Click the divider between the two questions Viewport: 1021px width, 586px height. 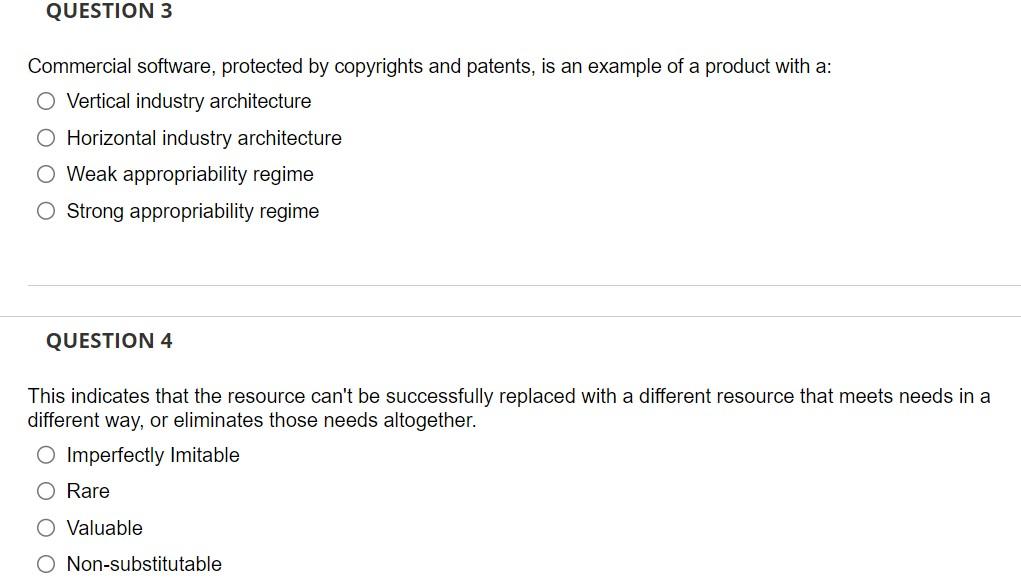click(510, 282)
